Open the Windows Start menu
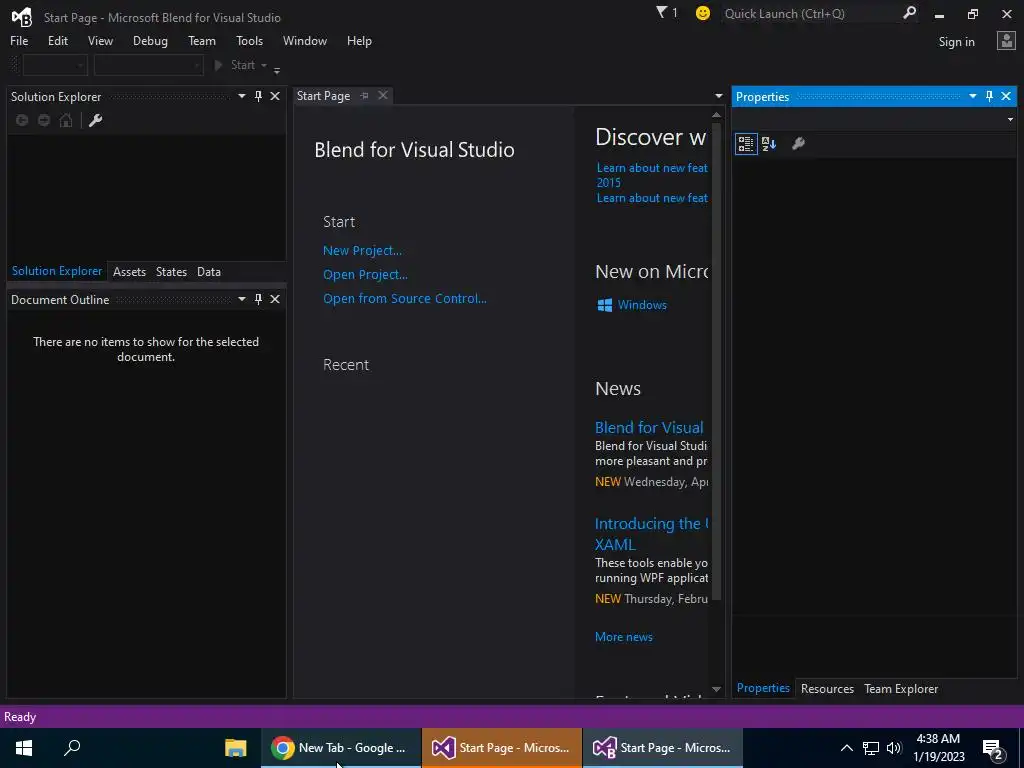 click(24, 748)
